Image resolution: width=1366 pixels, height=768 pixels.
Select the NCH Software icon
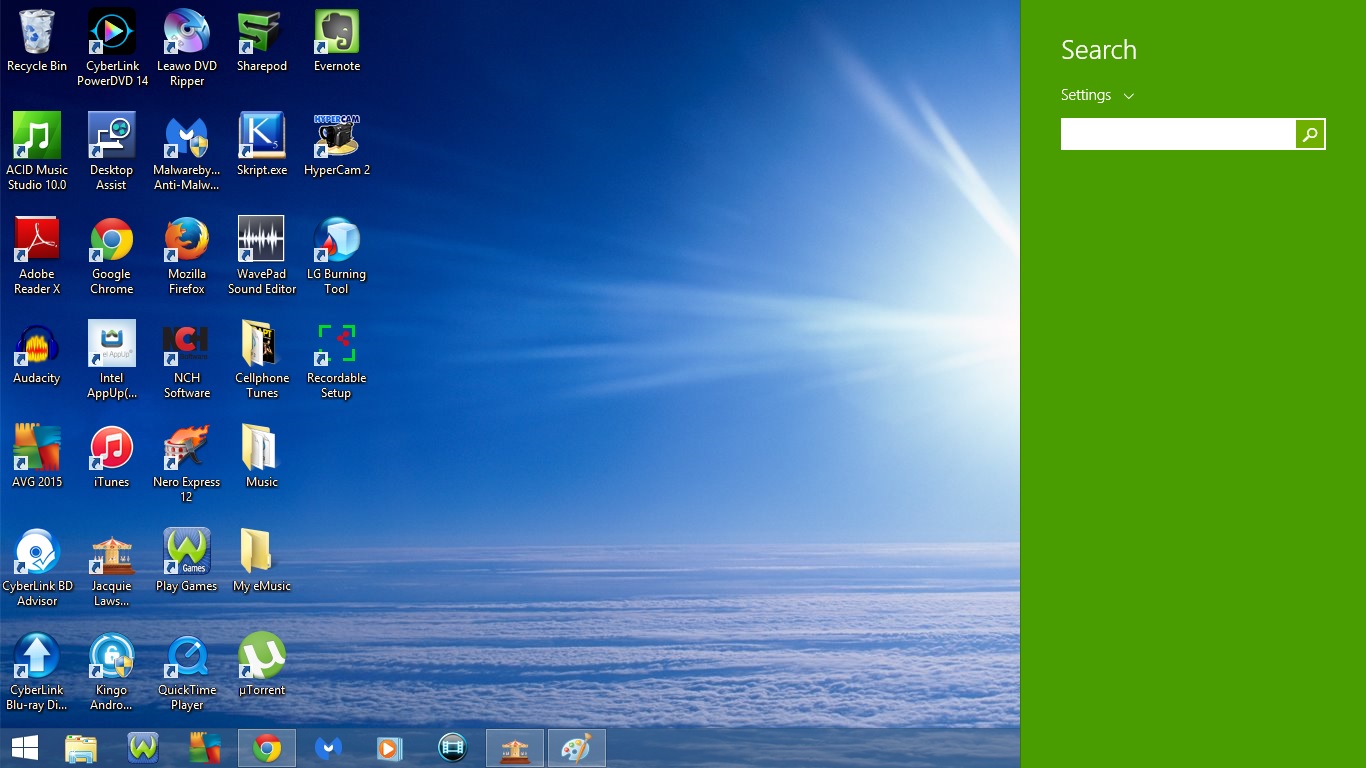pos(187,360)
